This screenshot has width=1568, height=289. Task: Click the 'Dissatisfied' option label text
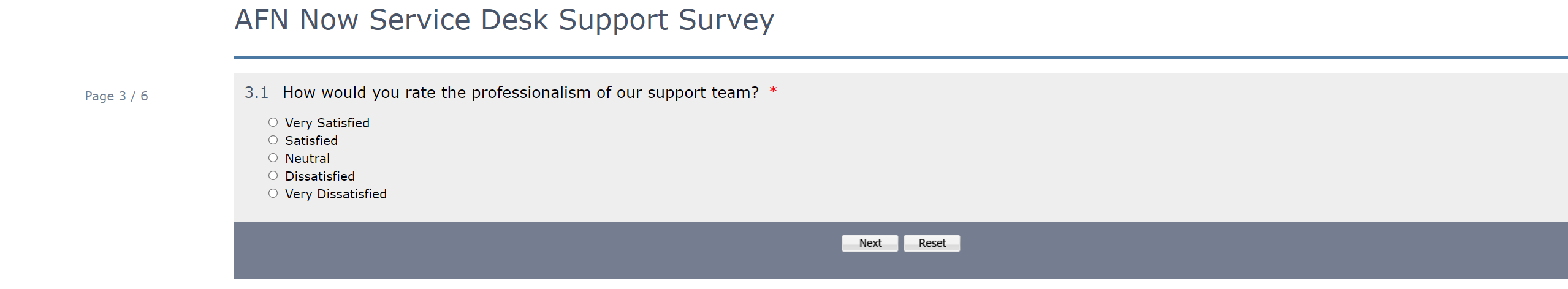[319, 176]
